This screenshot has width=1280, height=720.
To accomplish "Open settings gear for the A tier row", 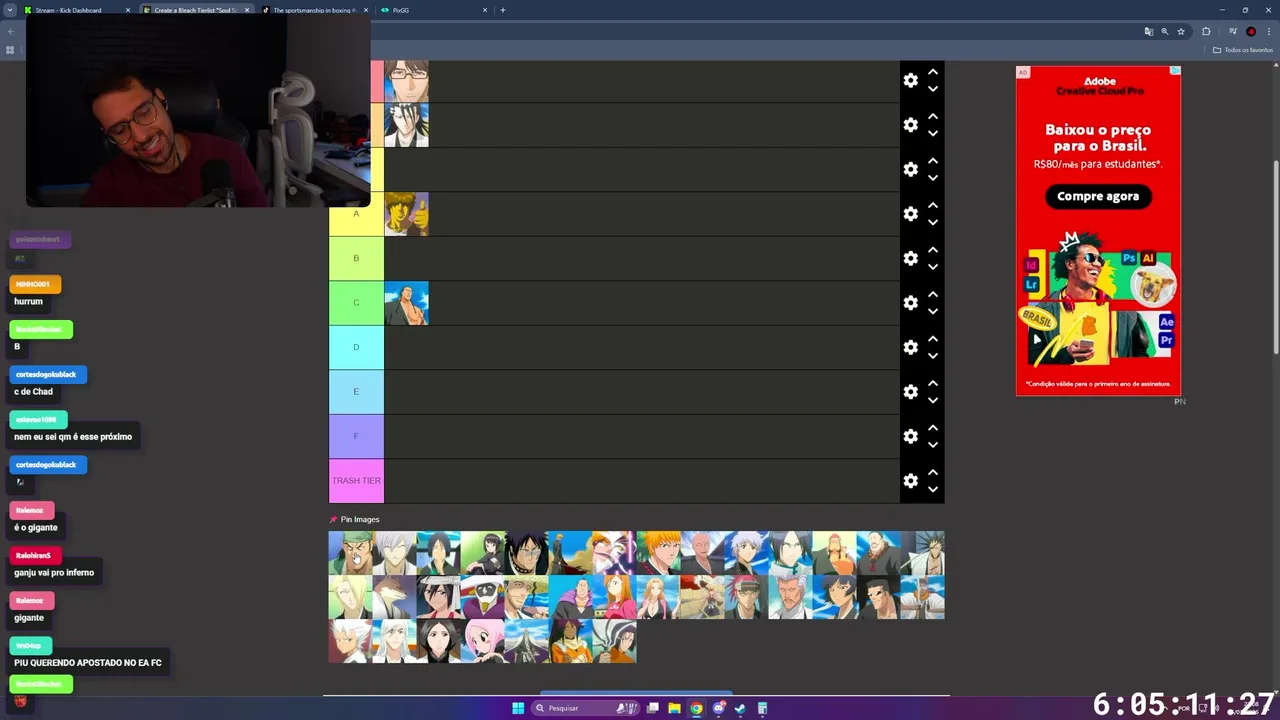I will pos(910,214).
